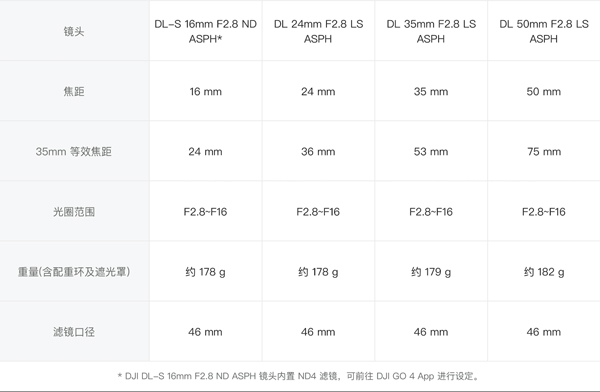Select the 53 mm equivalent focal cell
This screenshot has width=600, height=392.
coord(431,152)
